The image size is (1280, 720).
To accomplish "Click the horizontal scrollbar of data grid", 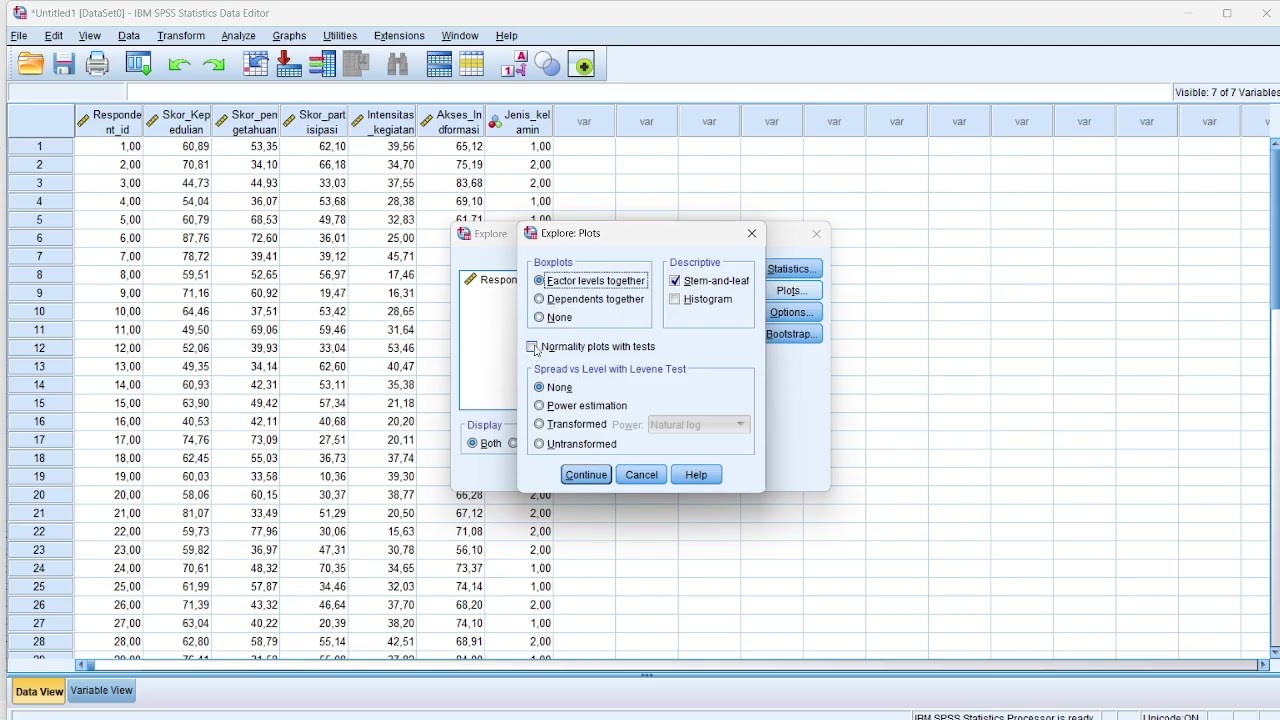I will pos(672,665).
